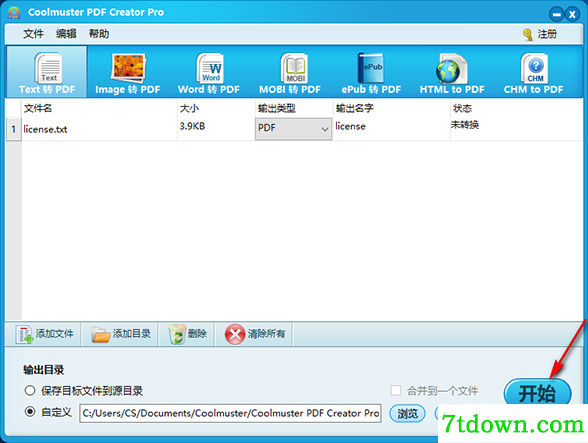Click the Start (开始) conversion button
588x443 pixels.
537,393
